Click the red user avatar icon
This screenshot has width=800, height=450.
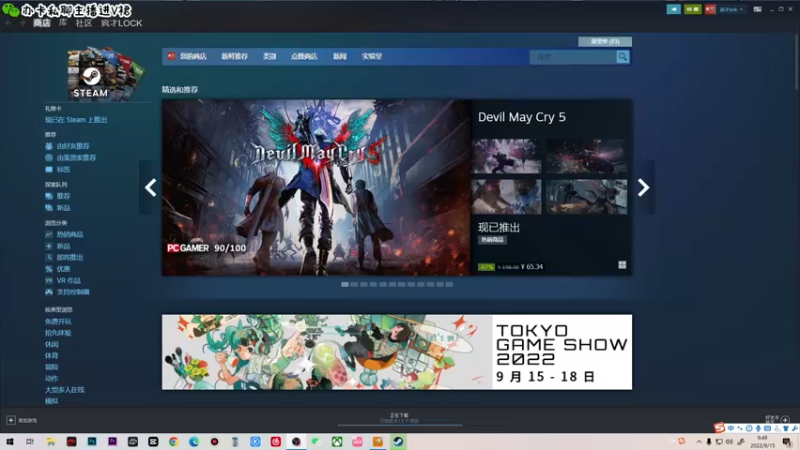click(x=710, y=9)
